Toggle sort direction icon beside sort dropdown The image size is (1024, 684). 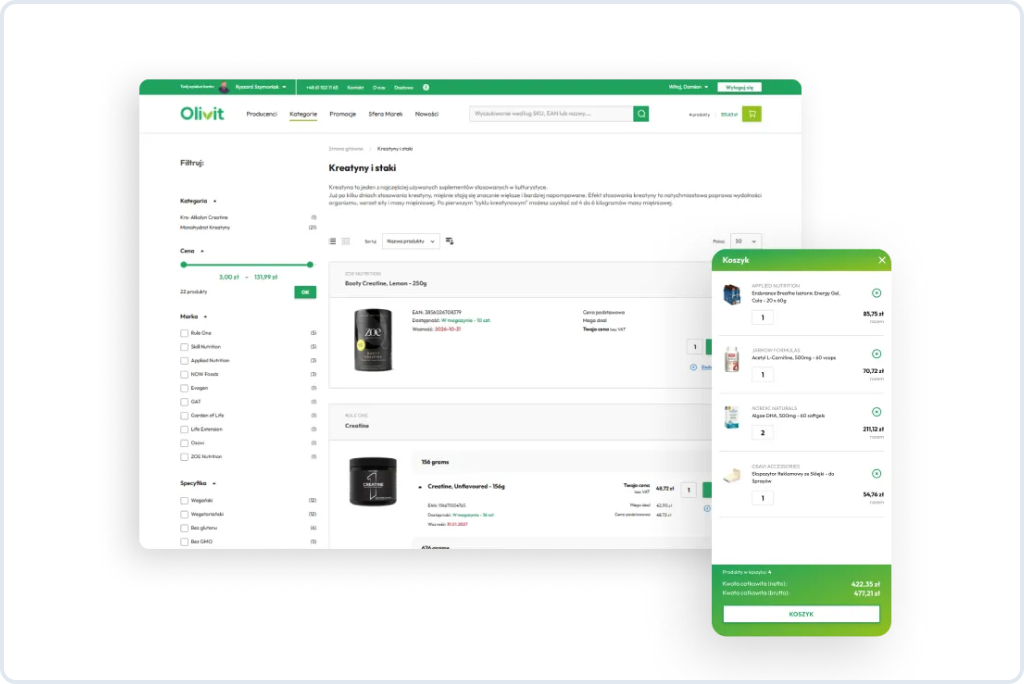[x=449, y=241]
